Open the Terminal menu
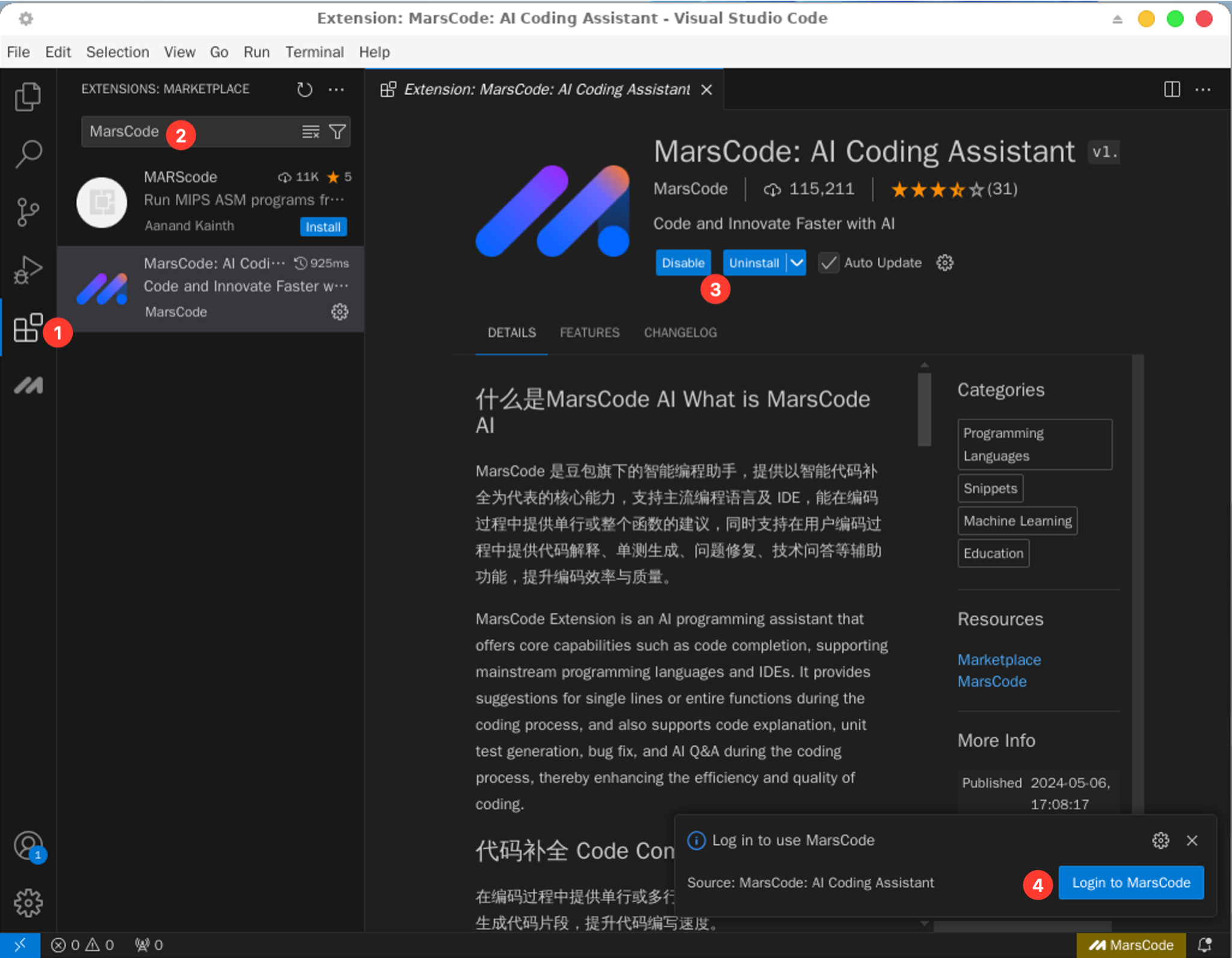Screen dimensions: 1232x958 tap(314, 52)
